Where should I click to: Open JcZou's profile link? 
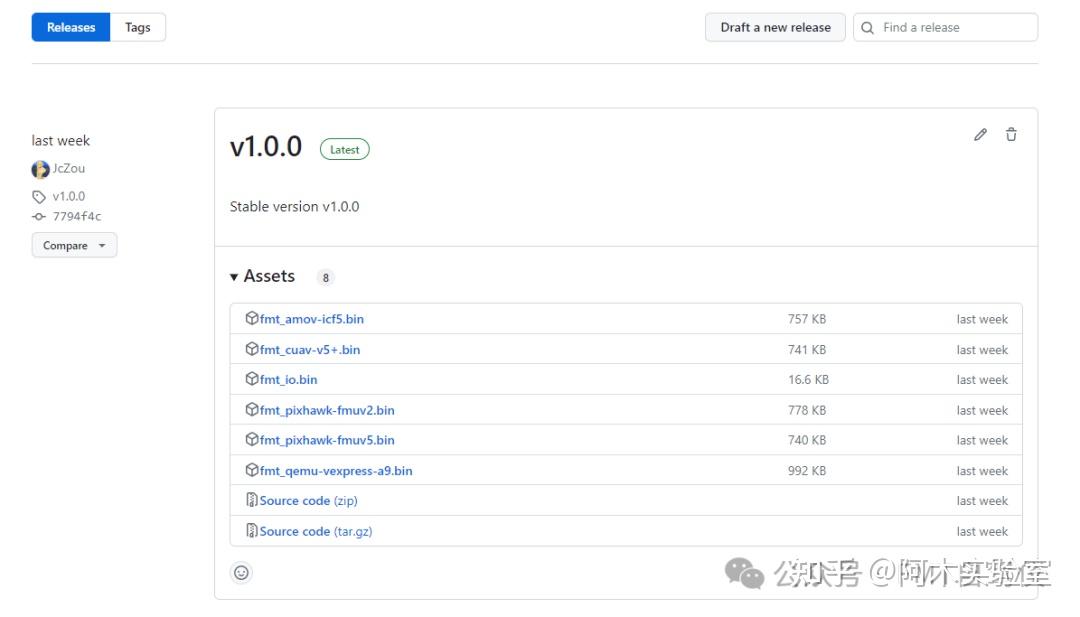(69, 168)
